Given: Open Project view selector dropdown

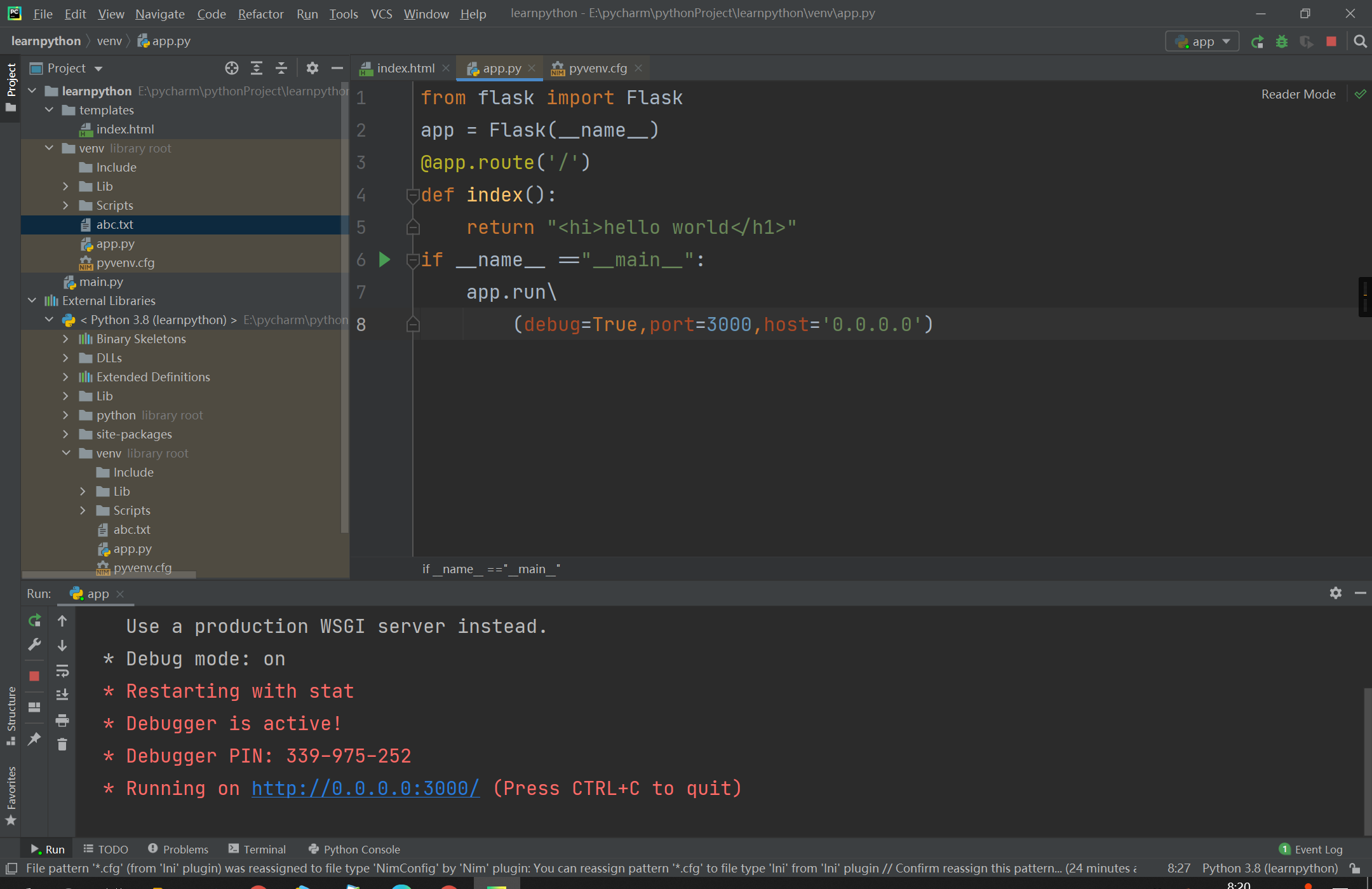Looking at the screenshot, I should [66, 68].
